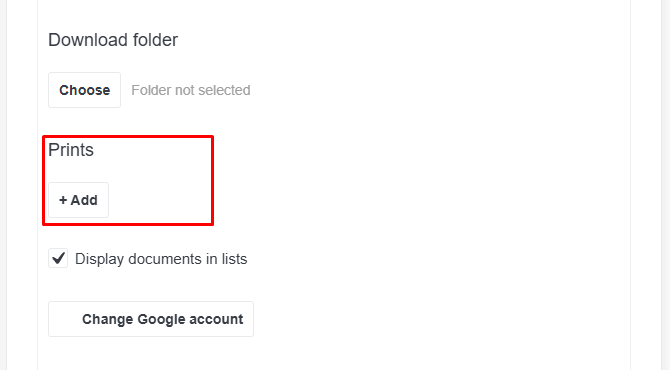This screenshot has height=370, width=670.
Task: Click the Choose button for download folder
Action: pos(85,90)
